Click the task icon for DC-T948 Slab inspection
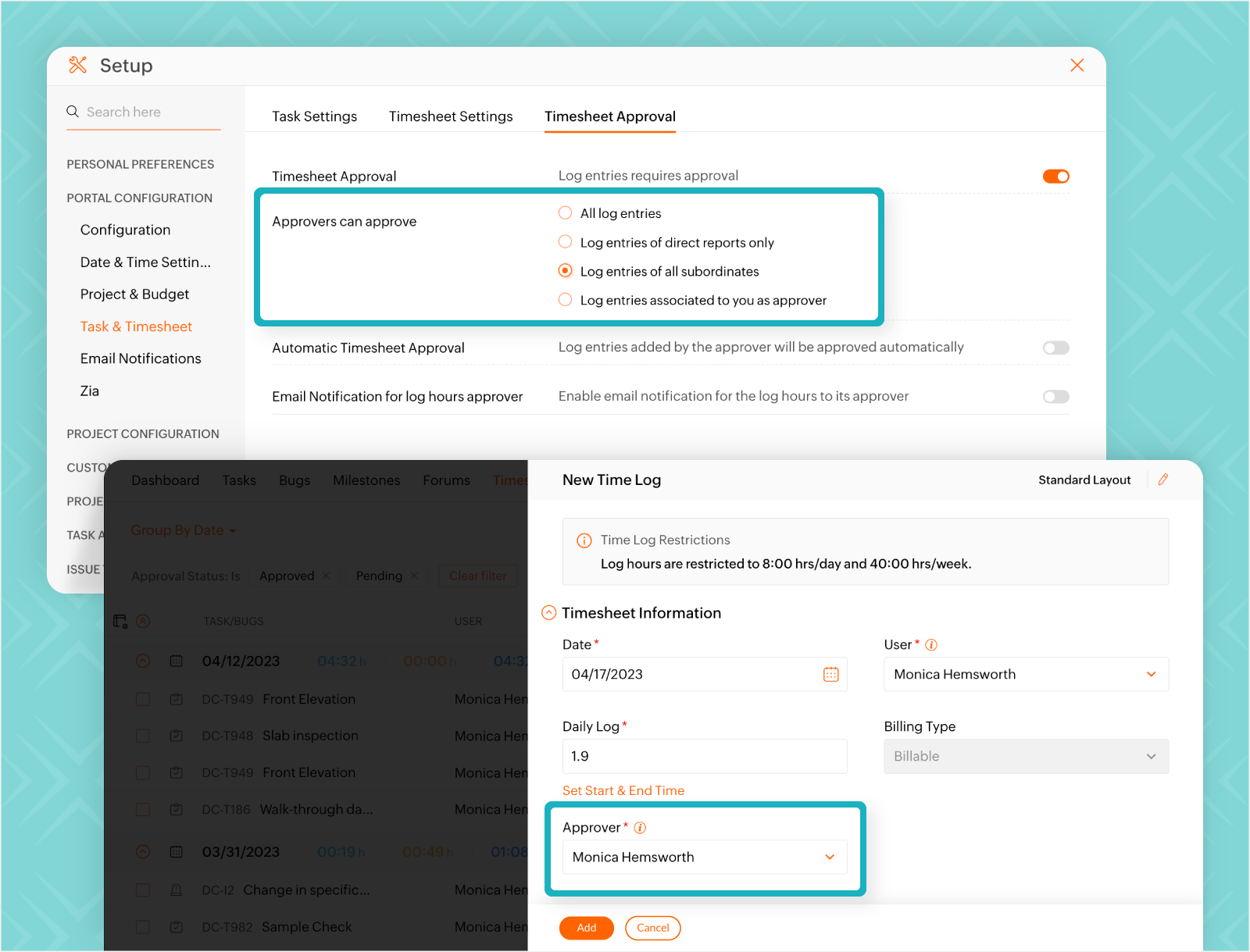1250x952 pixels. tap(177, 736)
